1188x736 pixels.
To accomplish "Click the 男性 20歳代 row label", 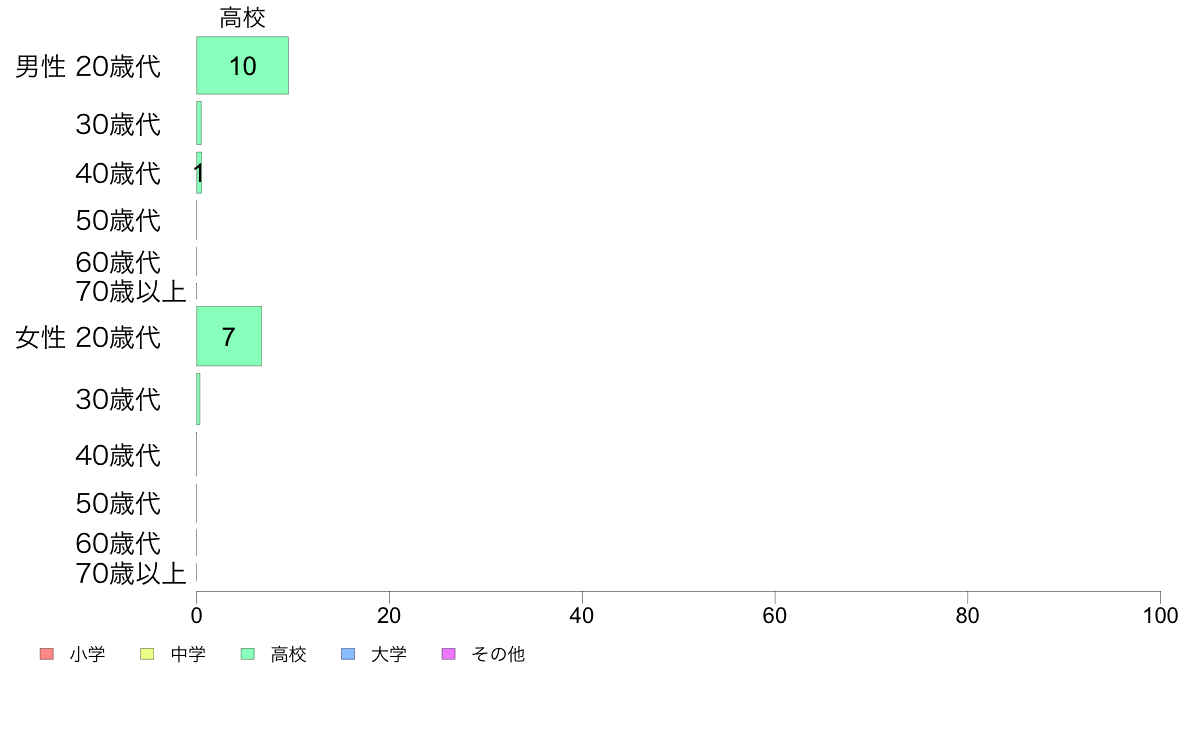I will point(88,67).
